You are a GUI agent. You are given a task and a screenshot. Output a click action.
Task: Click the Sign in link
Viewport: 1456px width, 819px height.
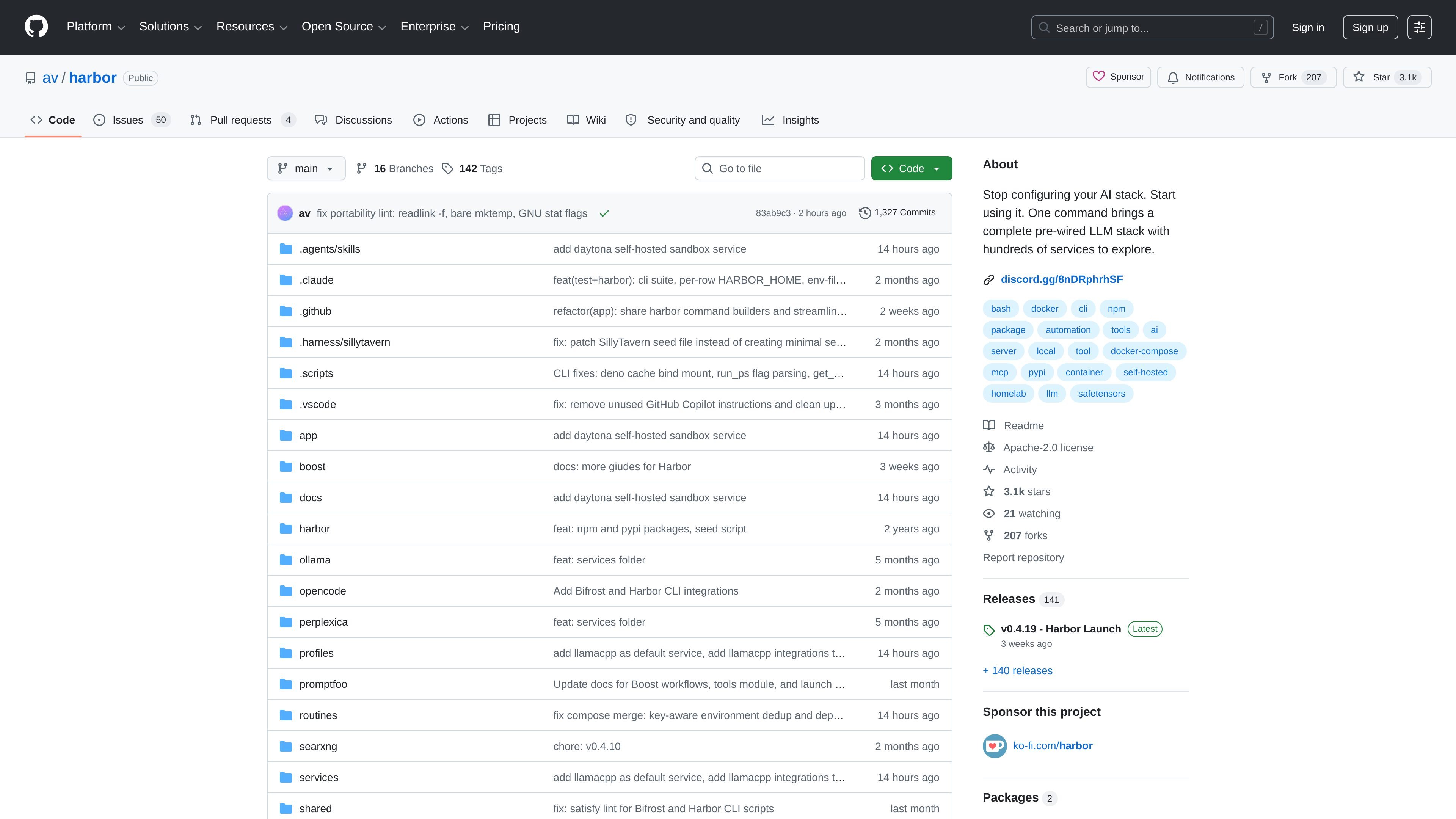tap(1308, 27)
